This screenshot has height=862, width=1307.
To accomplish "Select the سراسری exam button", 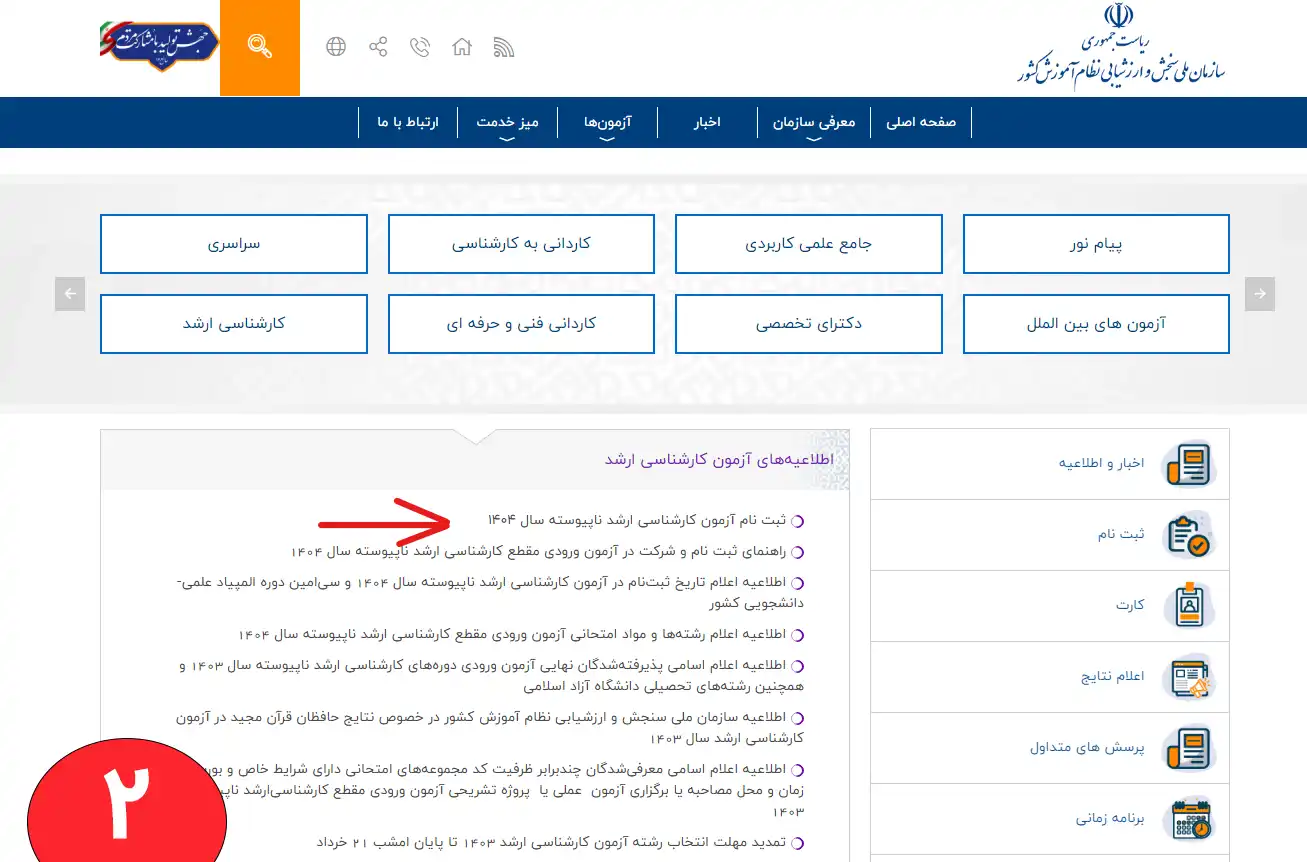I will (x=234, y=244).
